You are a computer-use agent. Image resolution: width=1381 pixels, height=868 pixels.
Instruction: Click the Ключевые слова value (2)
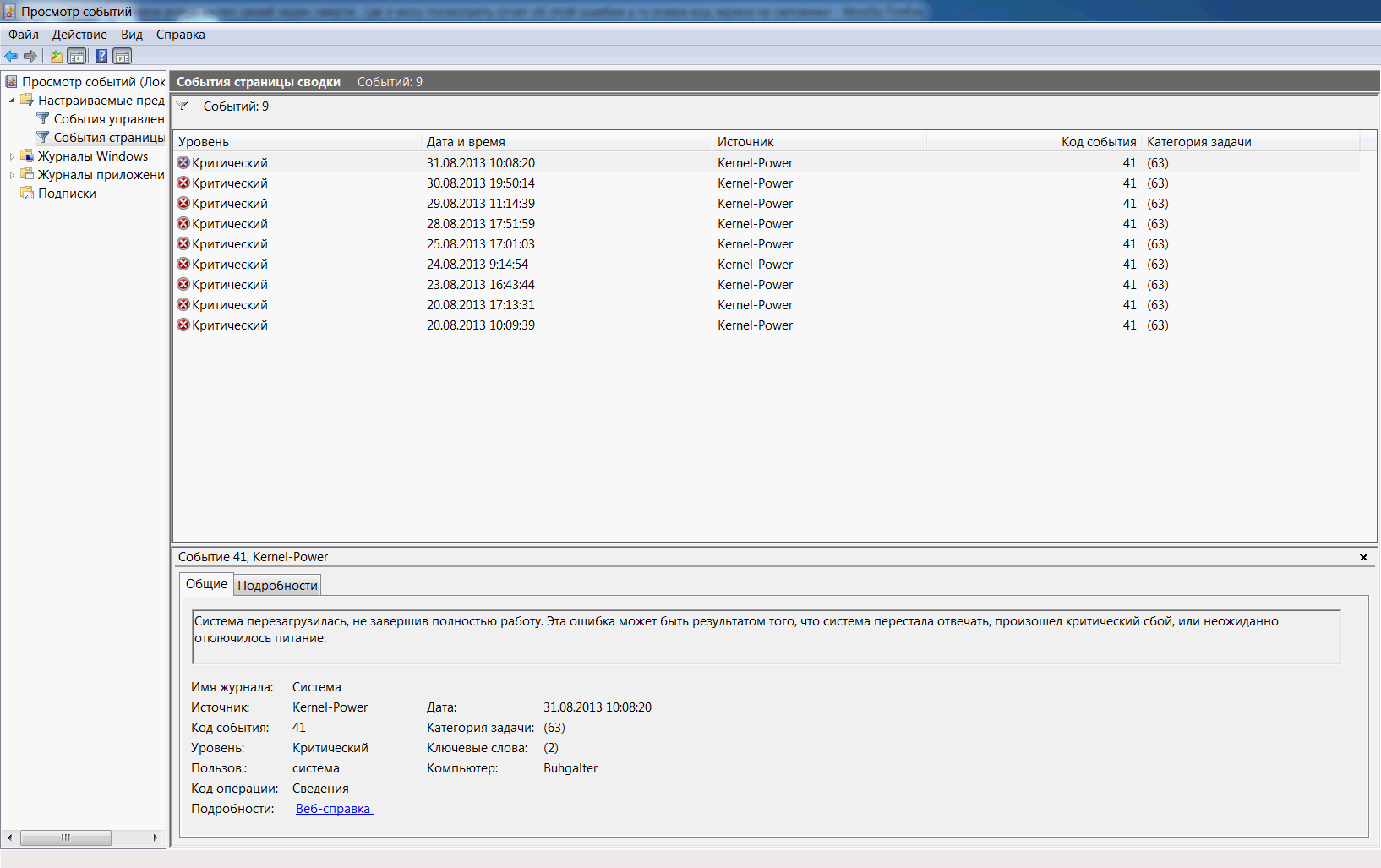pyautogui.click(x=551, y=748)
